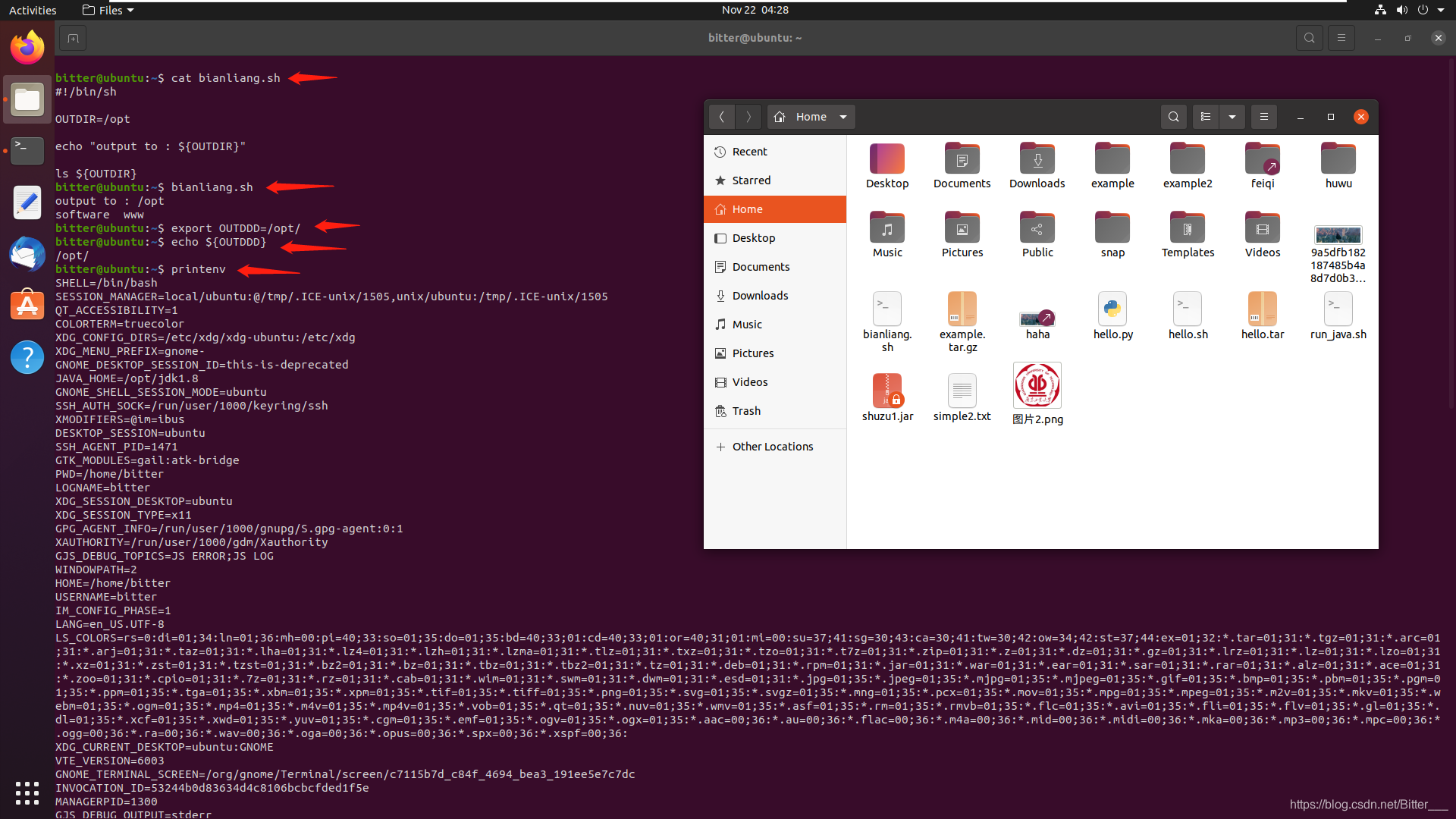Click terminal search icon
This screenshot has height=819, width=1456.
click(1309, 38)
